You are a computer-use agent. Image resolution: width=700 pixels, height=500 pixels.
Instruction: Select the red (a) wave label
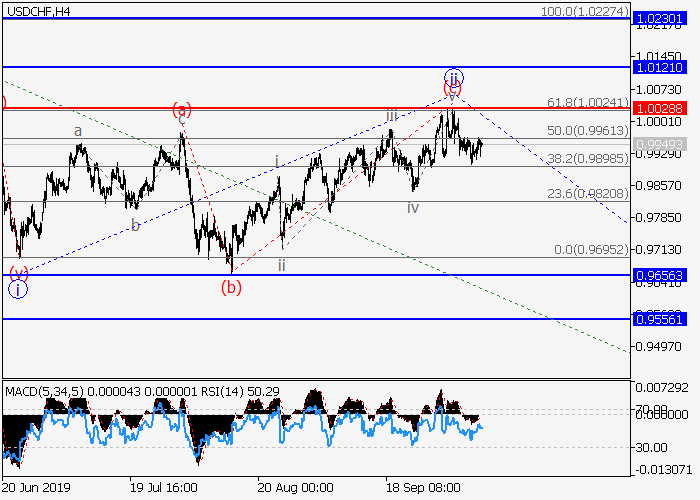pos(181,109)
